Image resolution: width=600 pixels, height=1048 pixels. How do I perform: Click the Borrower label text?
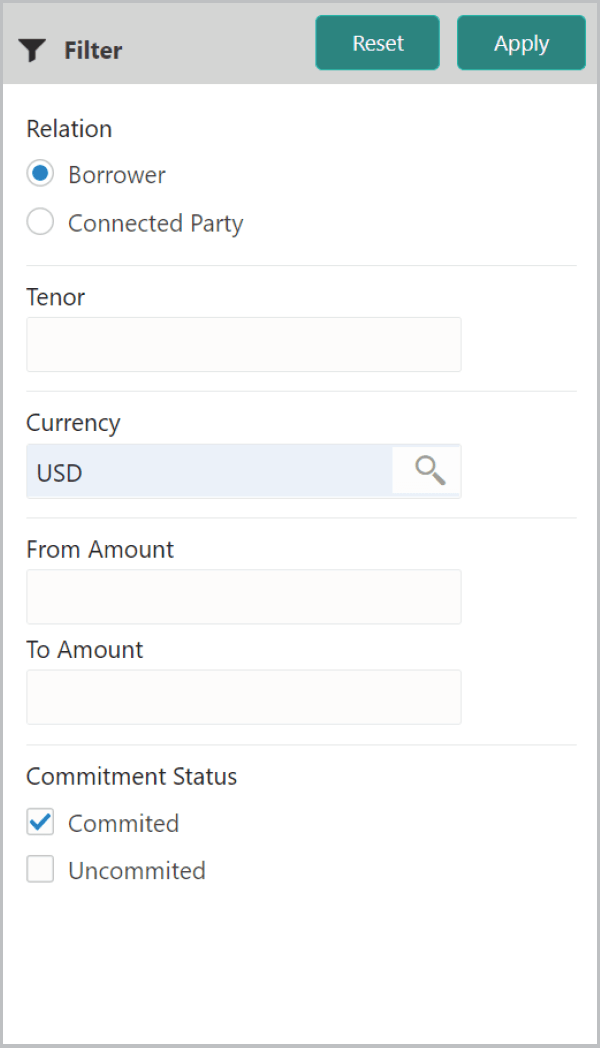pyautogui.click(x=117, y=175)
